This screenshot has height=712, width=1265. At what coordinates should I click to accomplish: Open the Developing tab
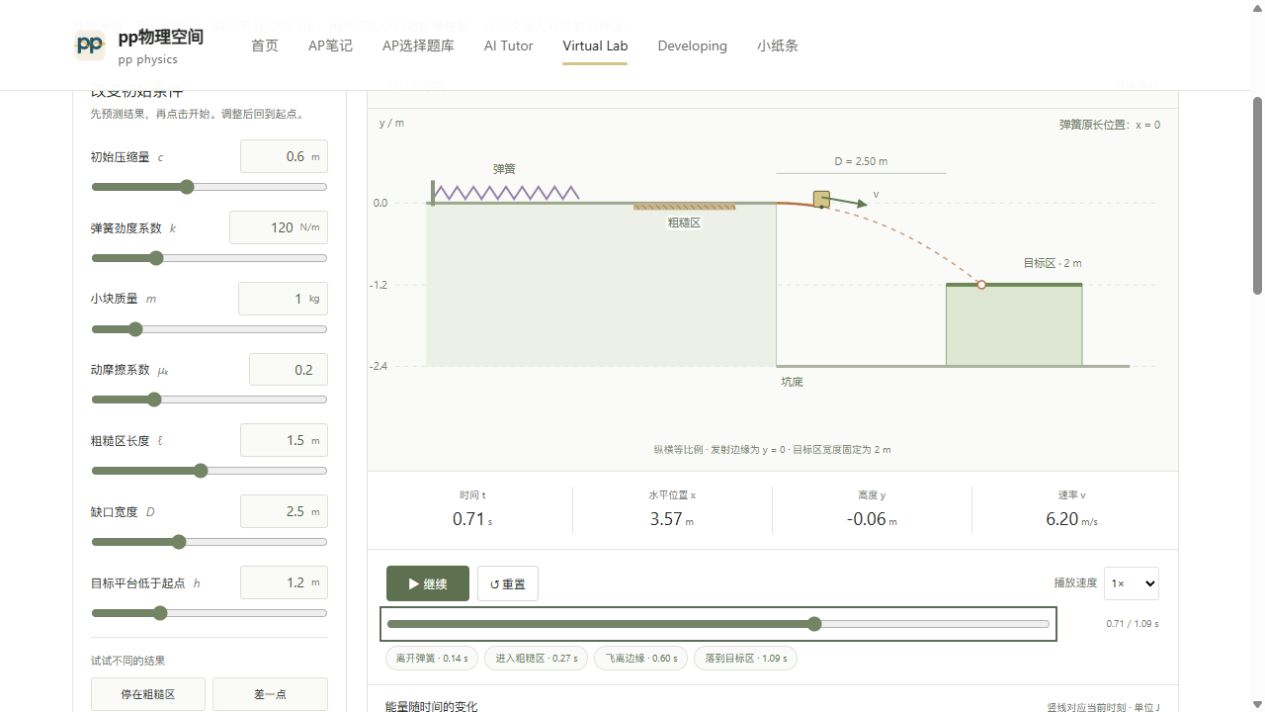pos(692,46)
